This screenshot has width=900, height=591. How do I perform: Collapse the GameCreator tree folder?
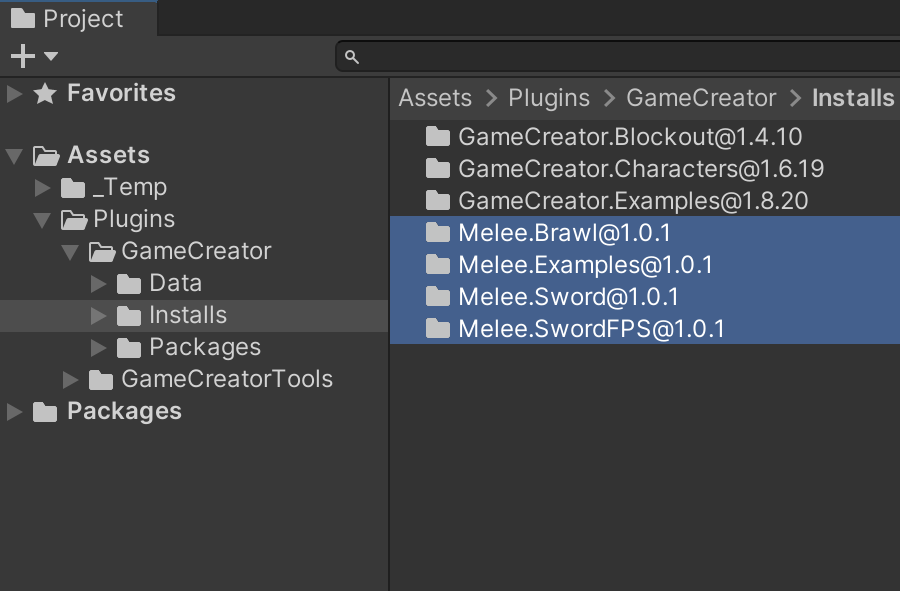70,252
